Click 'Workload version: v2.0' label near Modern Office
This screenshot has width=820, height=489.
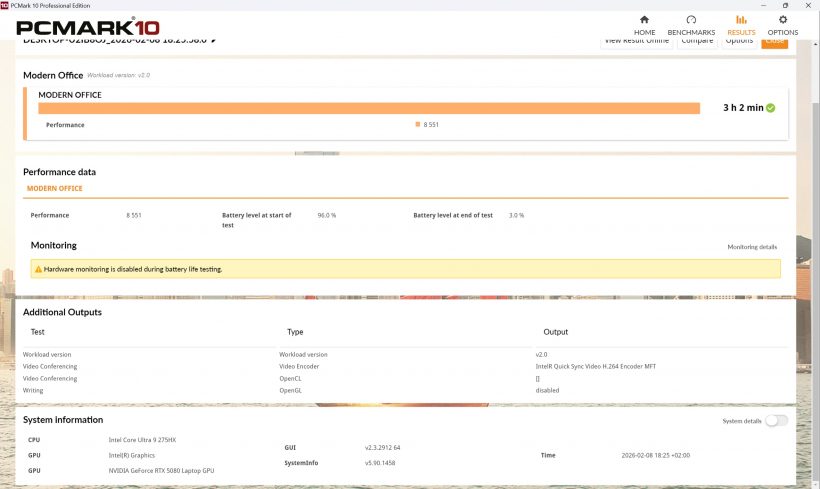coord(118,75)
